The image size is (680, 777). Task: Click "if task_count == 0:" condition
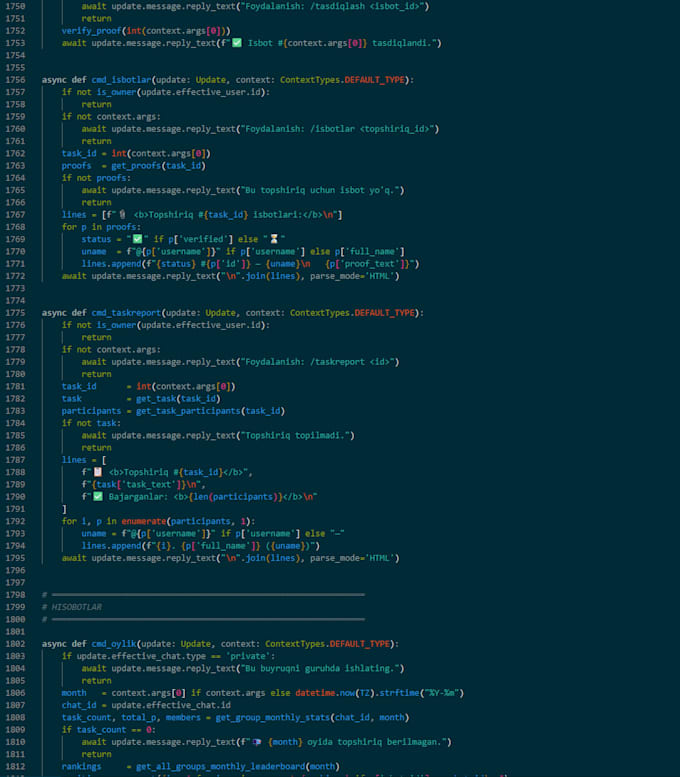[109, 729]
